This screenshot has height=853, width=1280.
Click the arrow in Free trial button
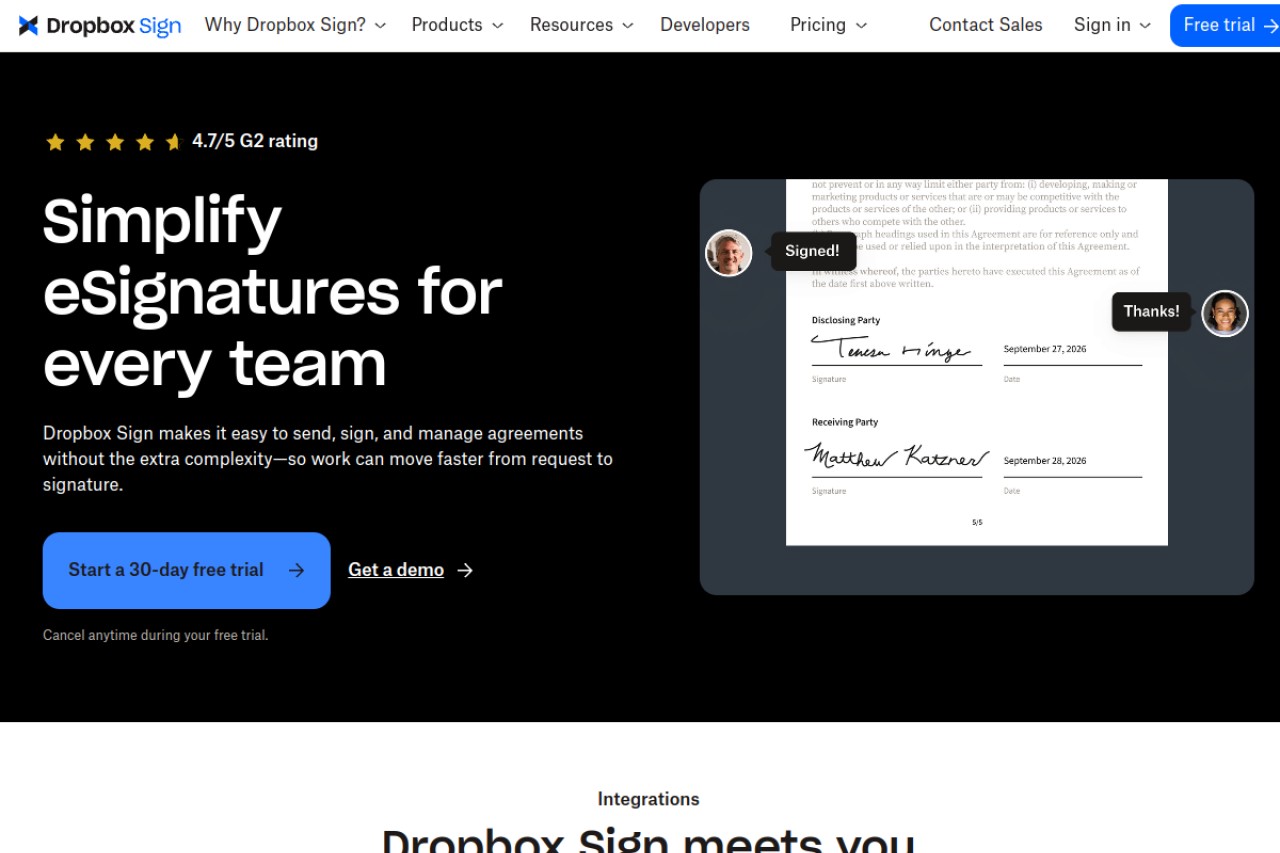(x=1271, y=25)
